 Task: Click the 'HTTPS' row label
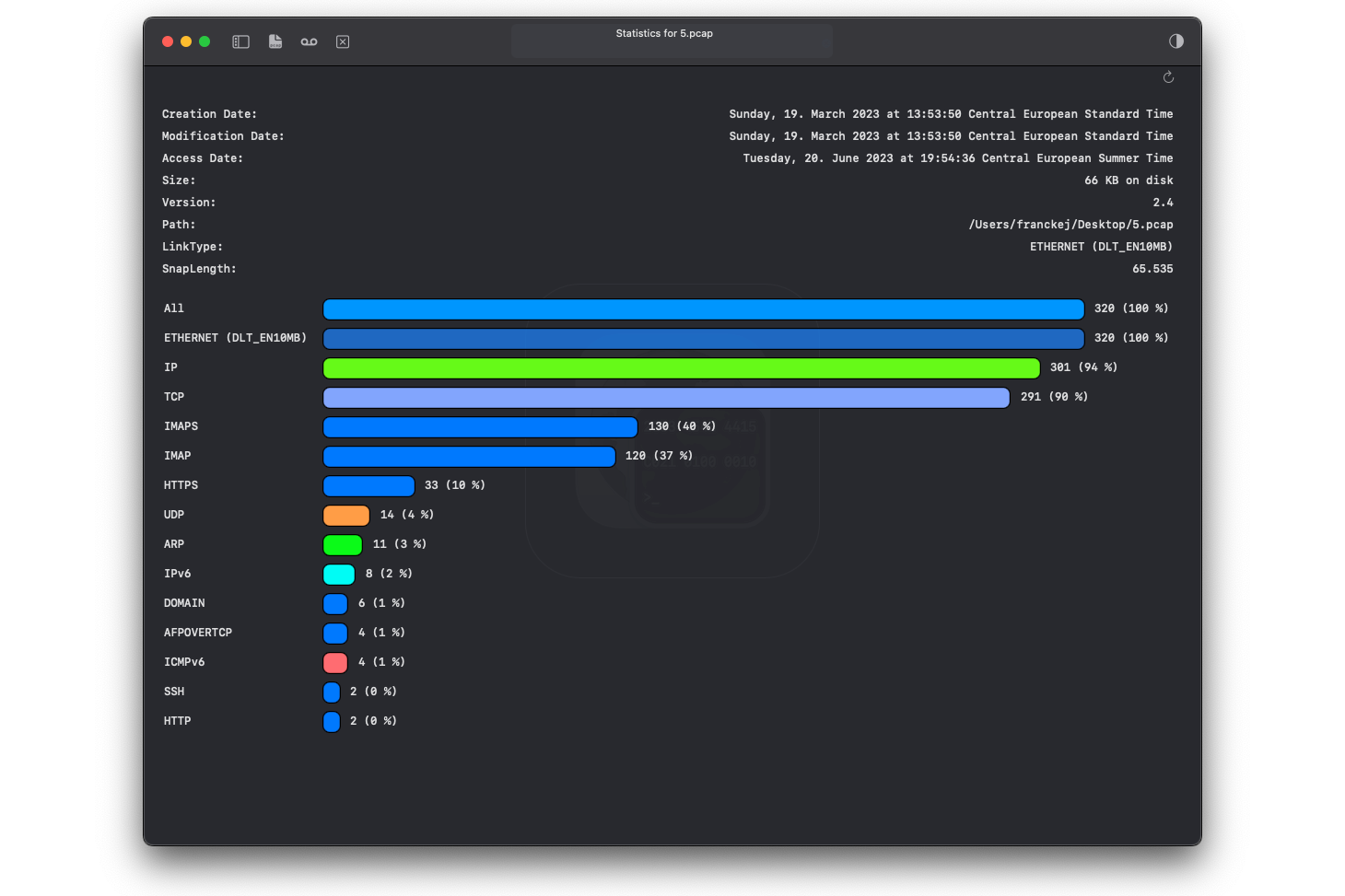181,485
